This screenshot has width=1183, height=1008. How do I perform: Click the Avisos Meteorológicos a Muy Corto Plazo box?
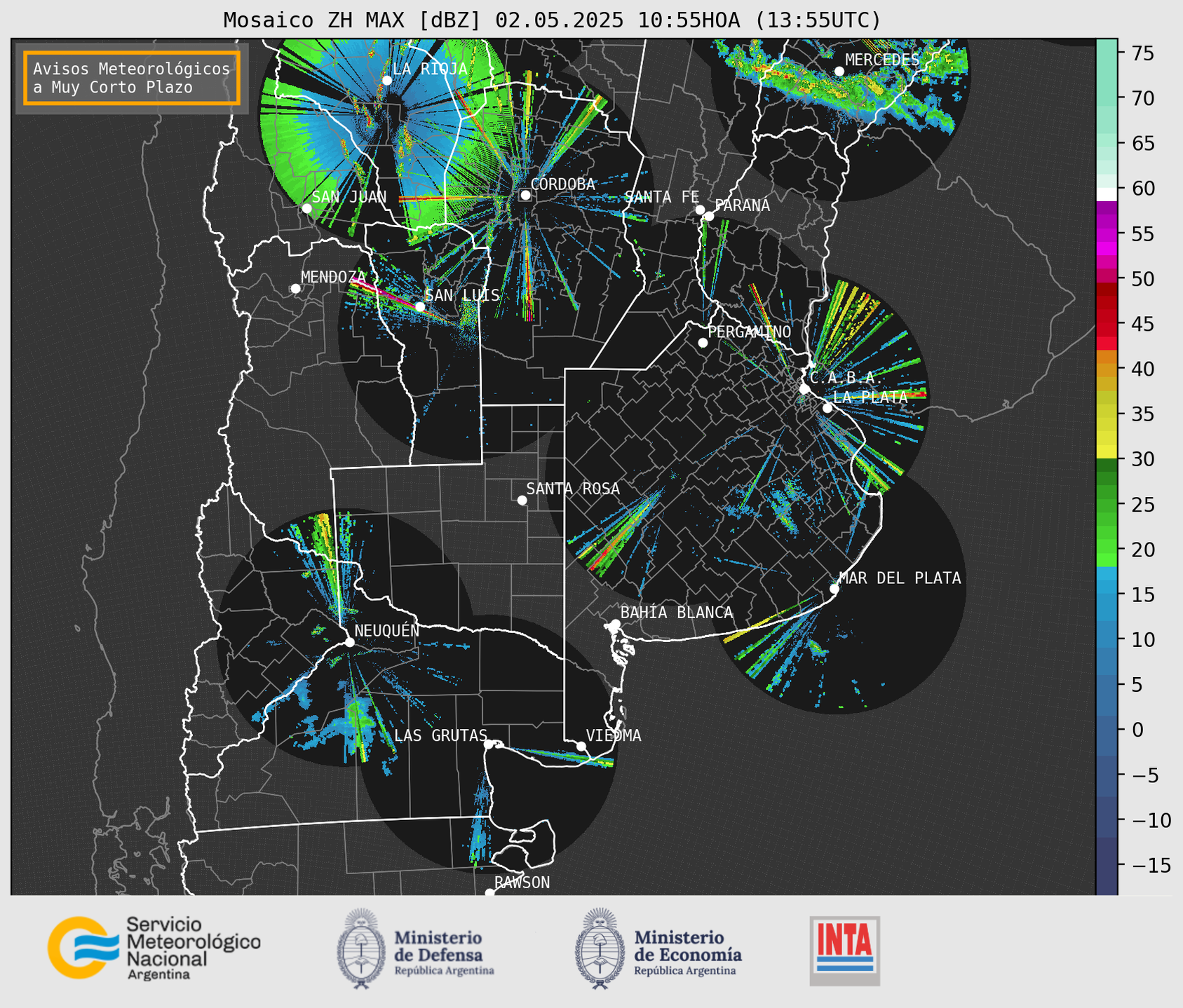132,78
